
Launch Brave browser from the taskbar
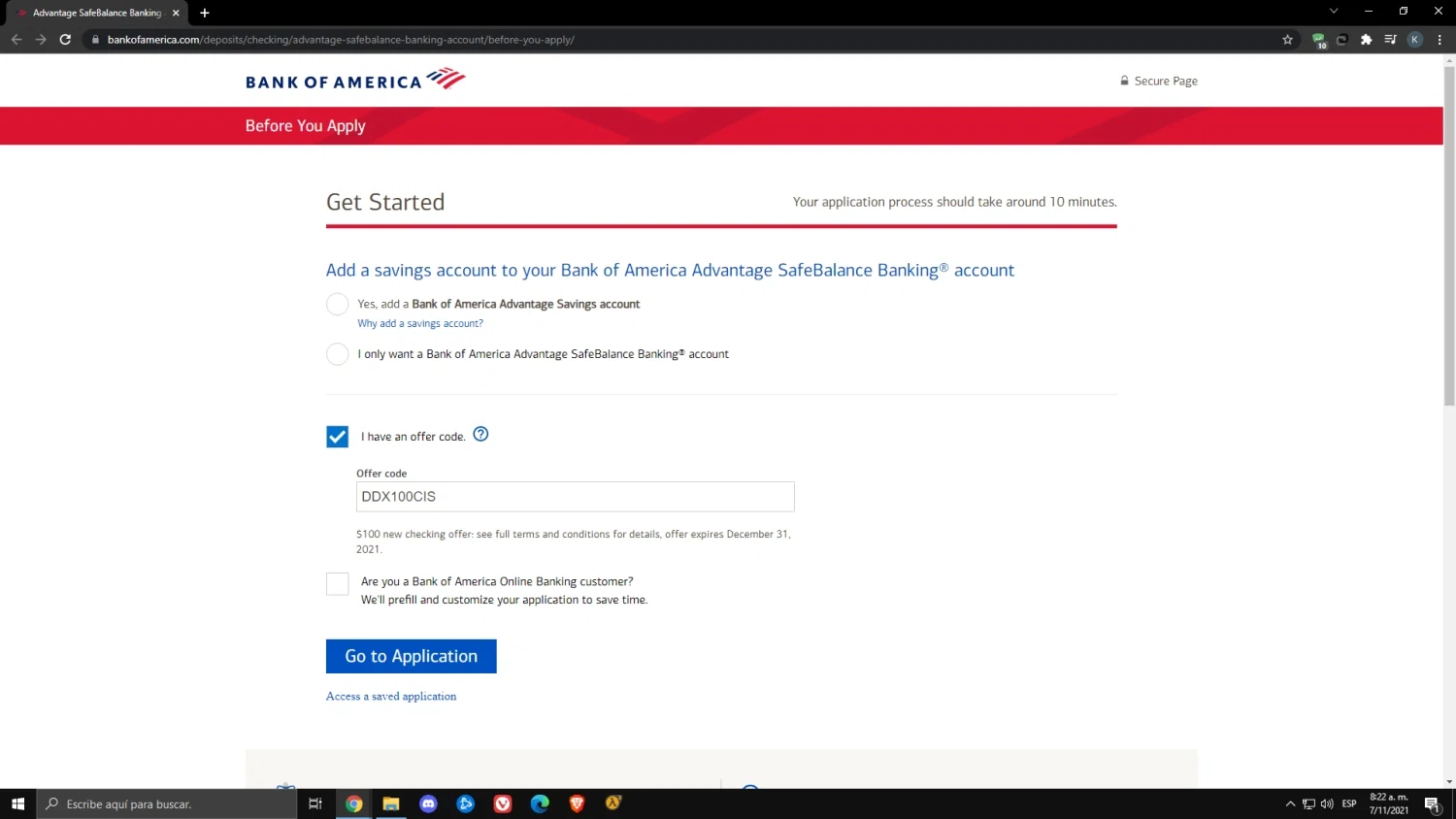577,803
